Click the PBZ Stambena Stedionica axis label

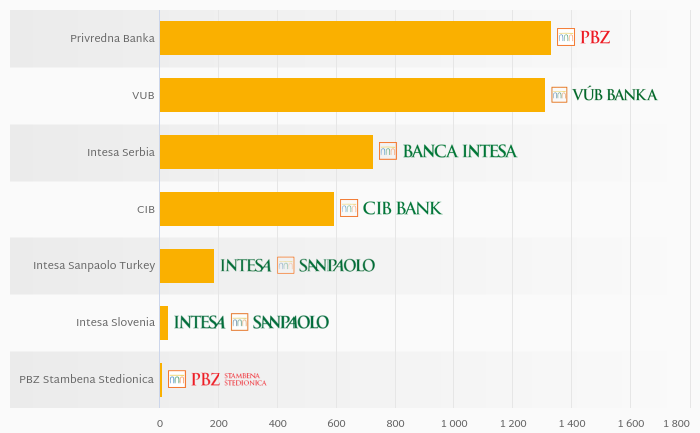coord(87,379)
